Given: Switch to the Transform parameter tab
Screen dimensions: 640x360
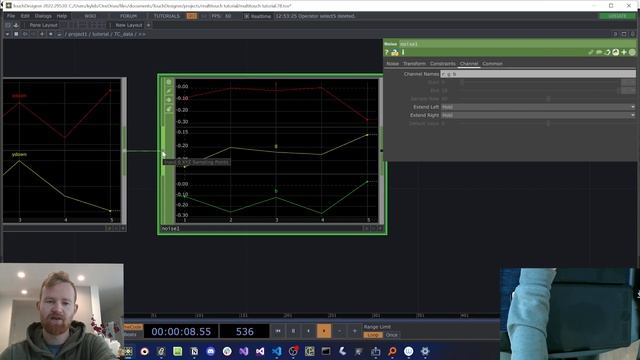Looking at the screenshot, I should (414, 64).
